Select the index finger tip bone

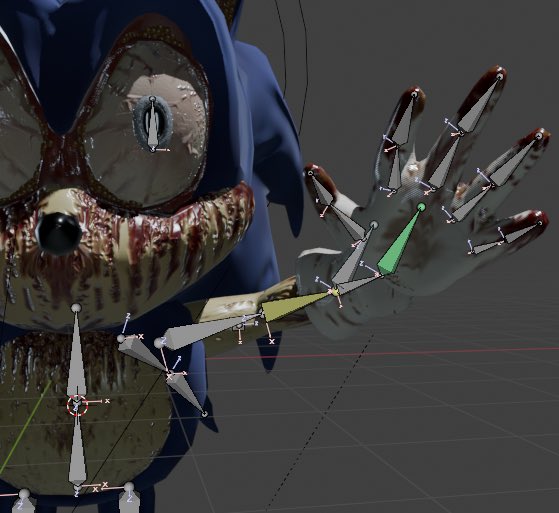click(x=404, y=120)
